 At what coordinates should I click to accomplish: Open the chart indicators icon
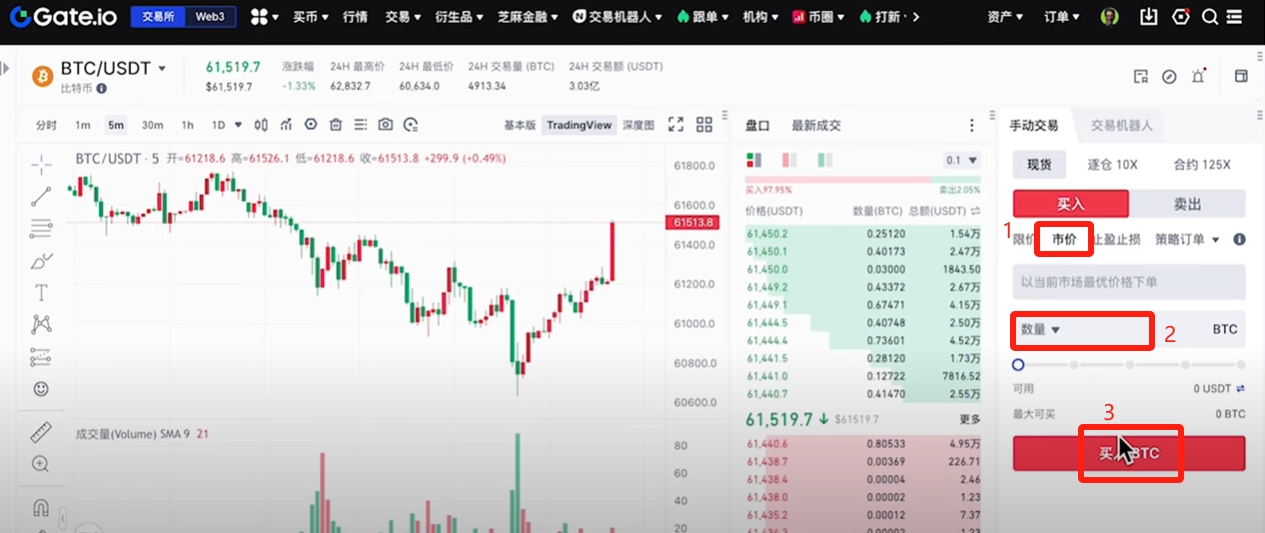286,125
